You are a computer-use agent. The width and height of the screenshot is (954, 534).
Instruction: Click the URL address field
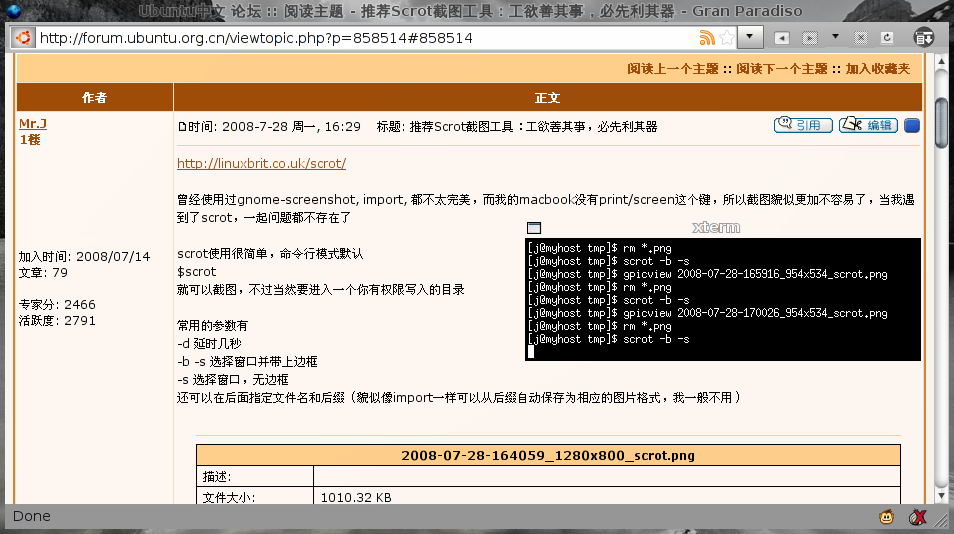click(x=365, y=38)
